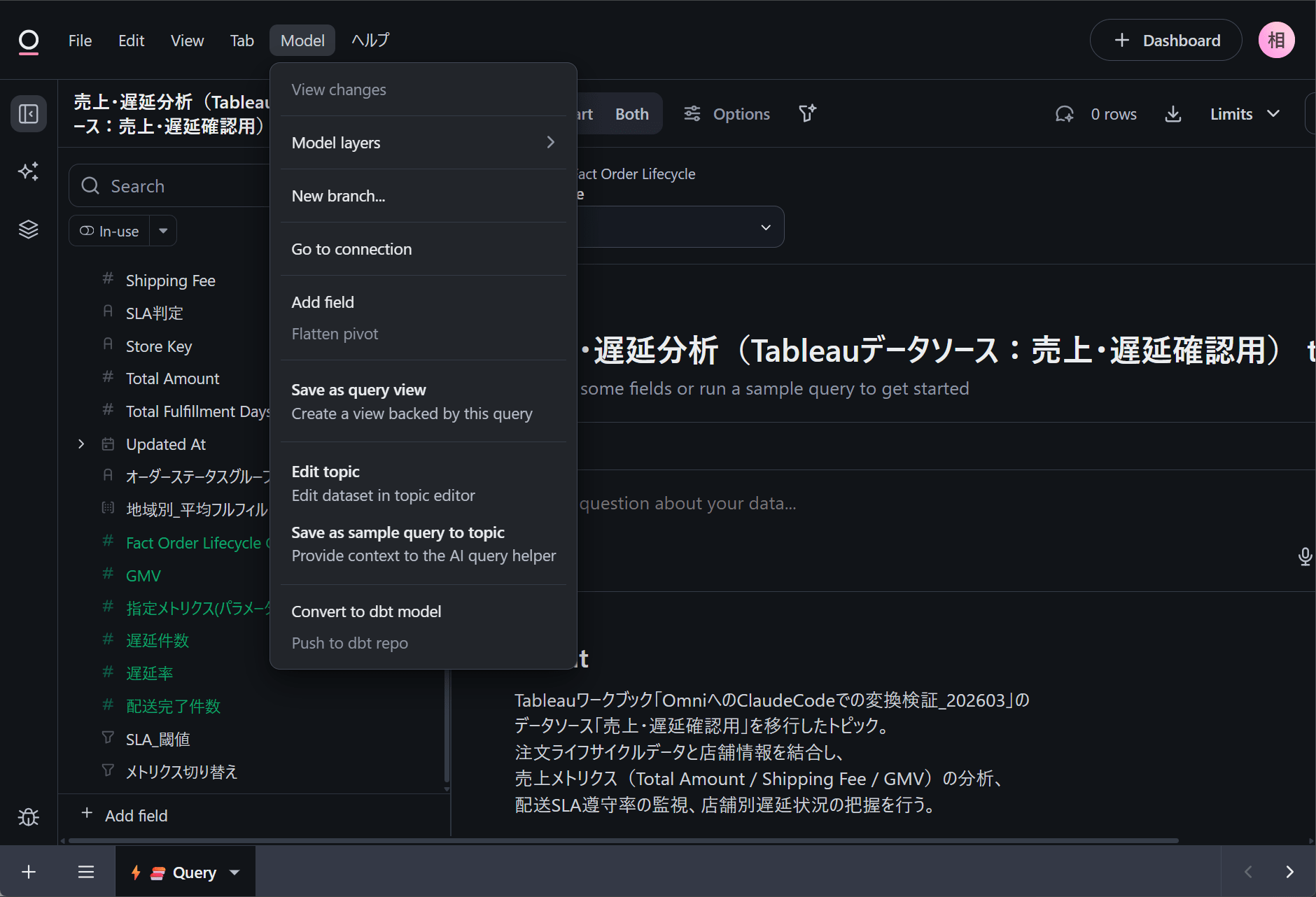This screenshot has width=1316, height=897.
Task: Click string icon beside SLA判定
Action: pyautogui.click(x=108, y=311)
